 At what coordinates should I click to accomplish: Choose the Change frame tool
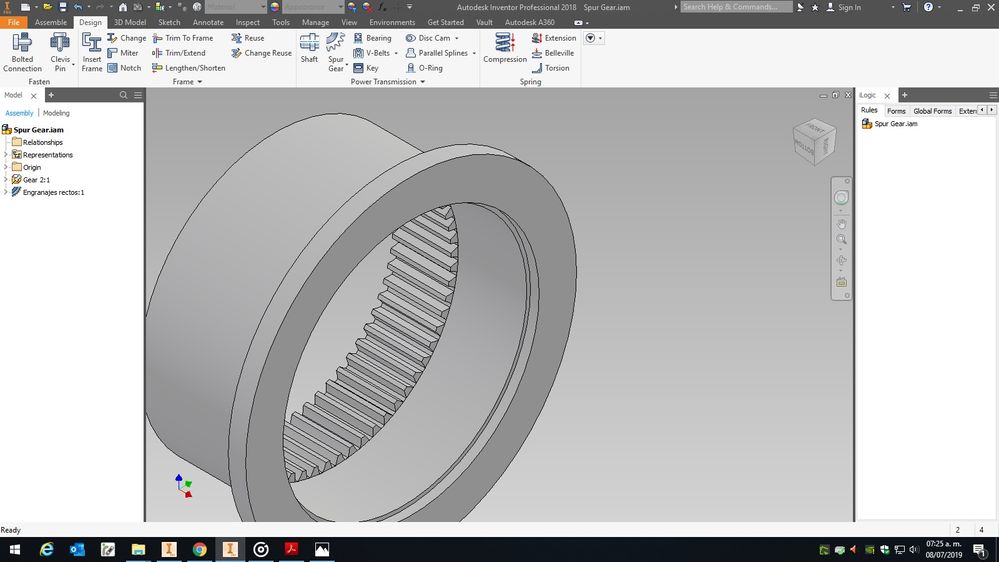tap(126, 38)
